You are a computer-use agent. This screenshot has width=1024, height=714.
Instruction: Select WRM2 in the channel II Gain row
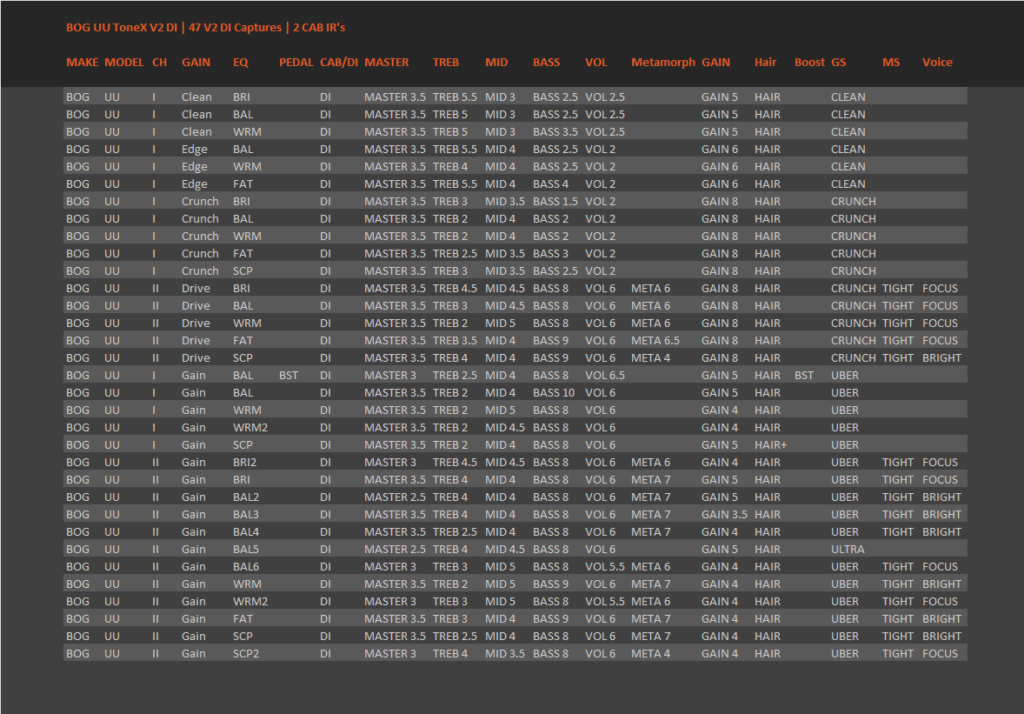(250, 602)
